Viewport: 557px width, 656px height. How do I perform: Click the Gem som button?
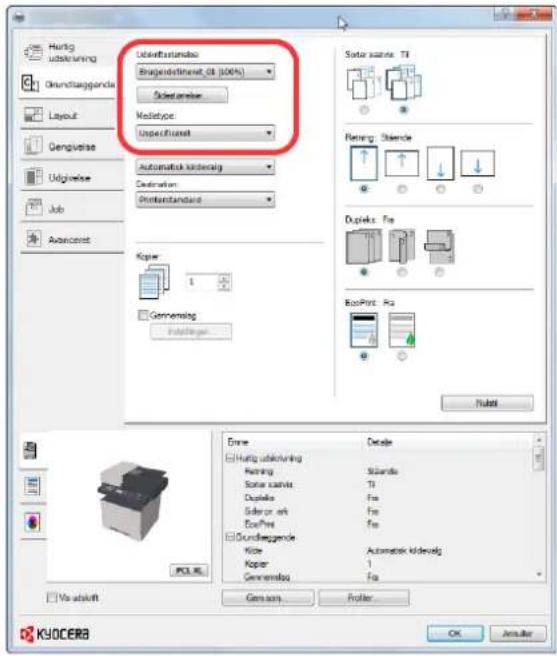click(x=267, y=598)
